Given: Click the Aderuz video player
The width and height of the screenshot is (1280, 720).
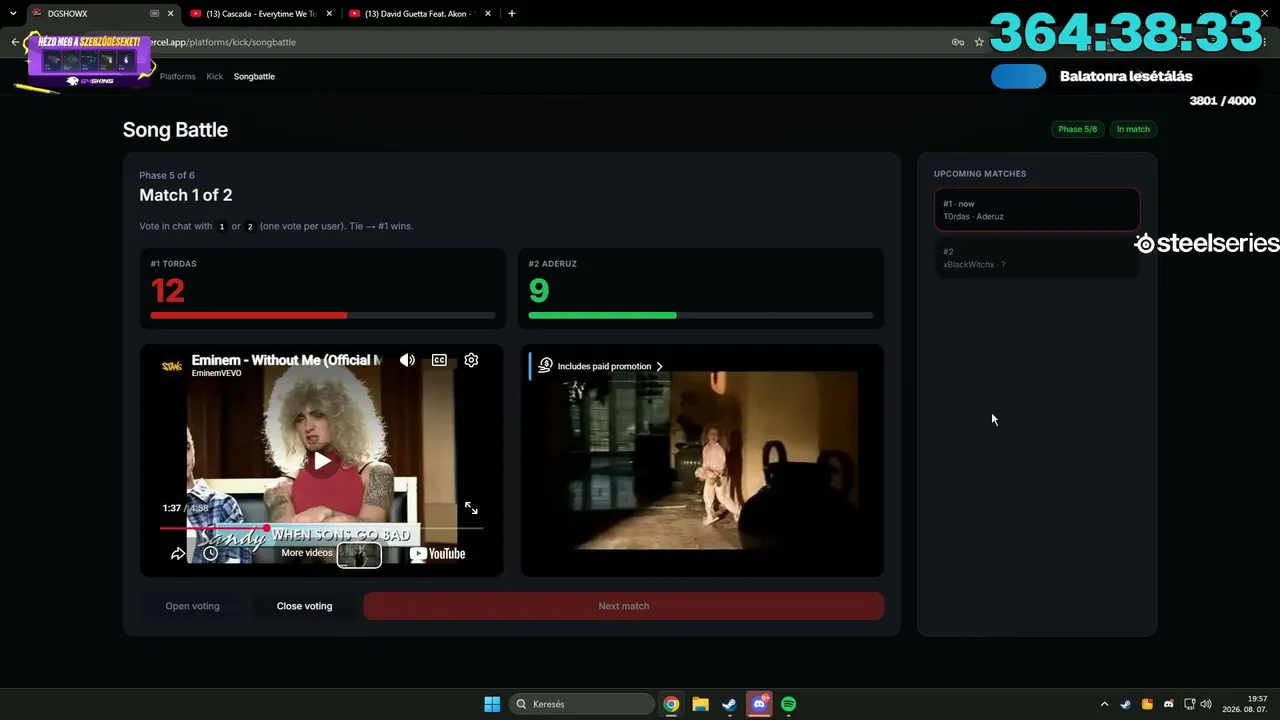Looking at the screenshot, I should (702, 461).
